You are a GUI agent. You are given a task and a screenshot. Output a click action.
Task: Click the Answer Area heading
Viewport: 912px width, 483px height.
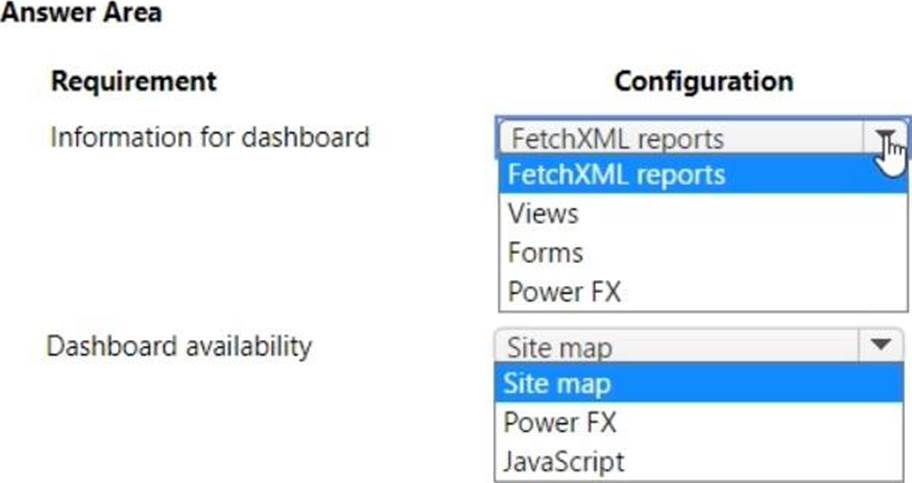tap(80, 13)
